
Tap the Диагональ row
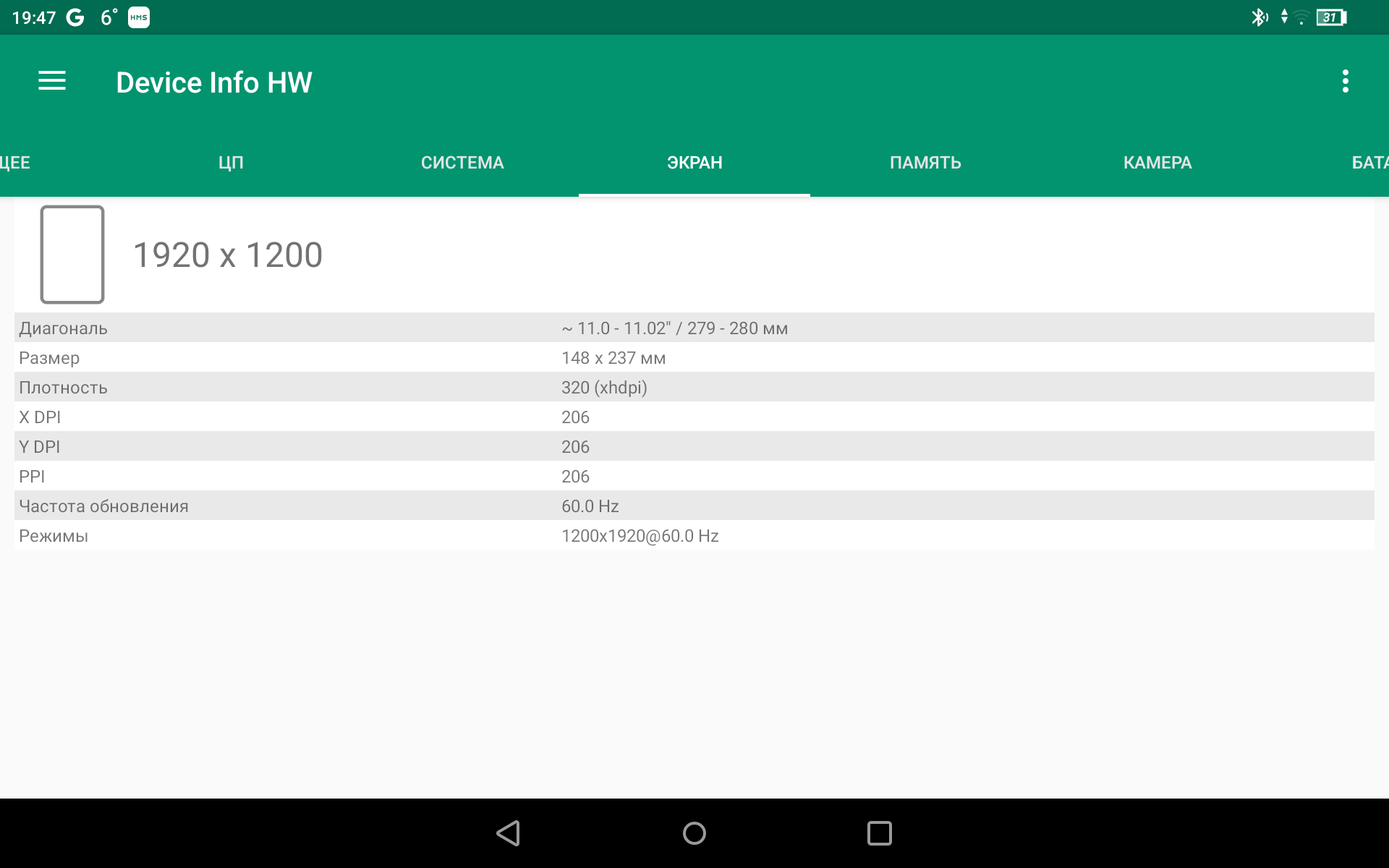pos(693,328)
